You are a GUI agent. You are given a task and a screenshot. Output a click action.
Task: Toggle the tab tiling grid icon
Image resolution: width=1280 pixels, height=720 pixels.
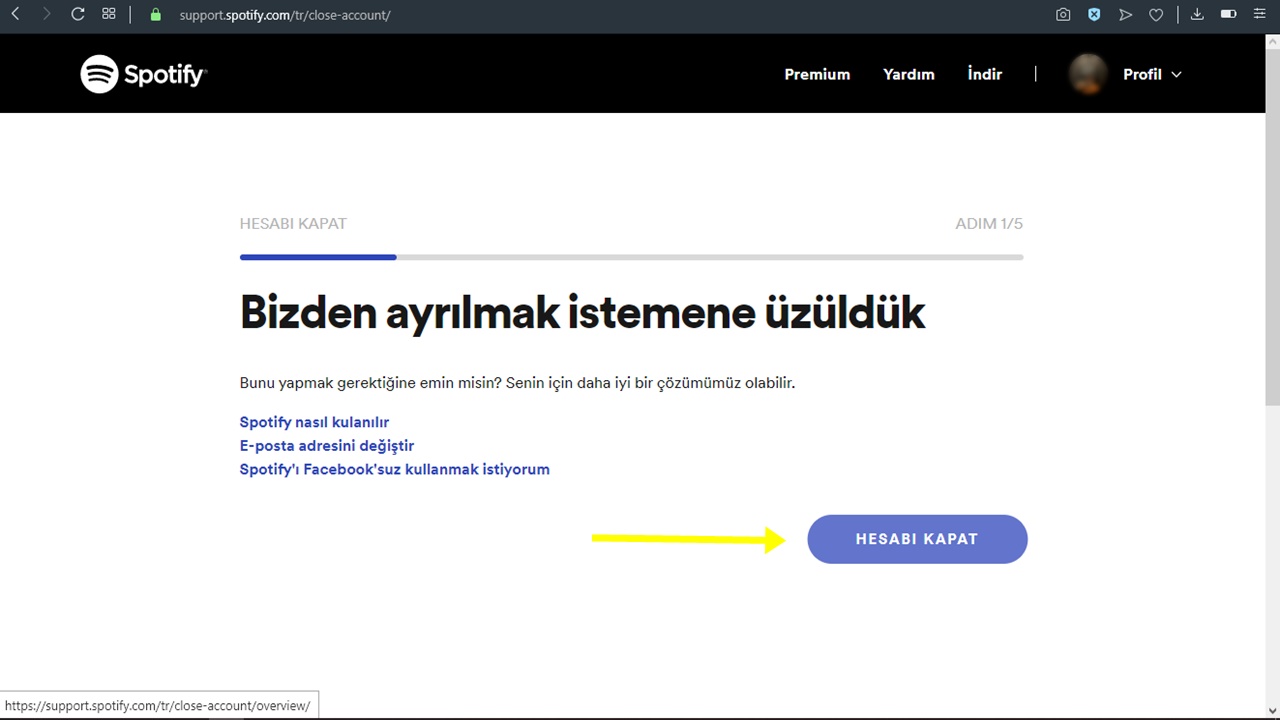coord(109,14)
